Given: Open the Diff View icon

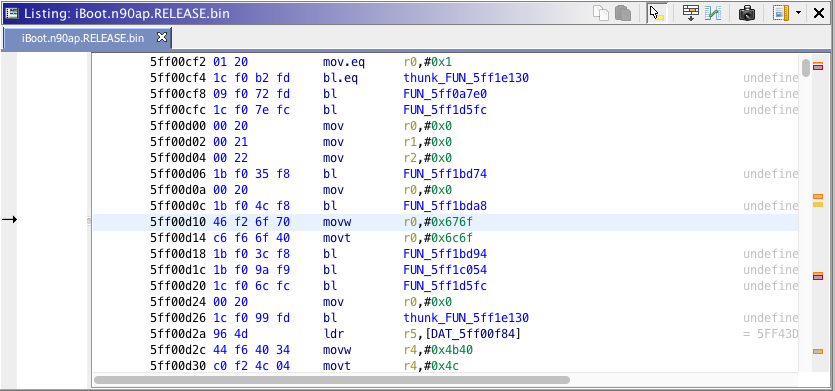Looking at the screenshot, I should tap(713, 13).
